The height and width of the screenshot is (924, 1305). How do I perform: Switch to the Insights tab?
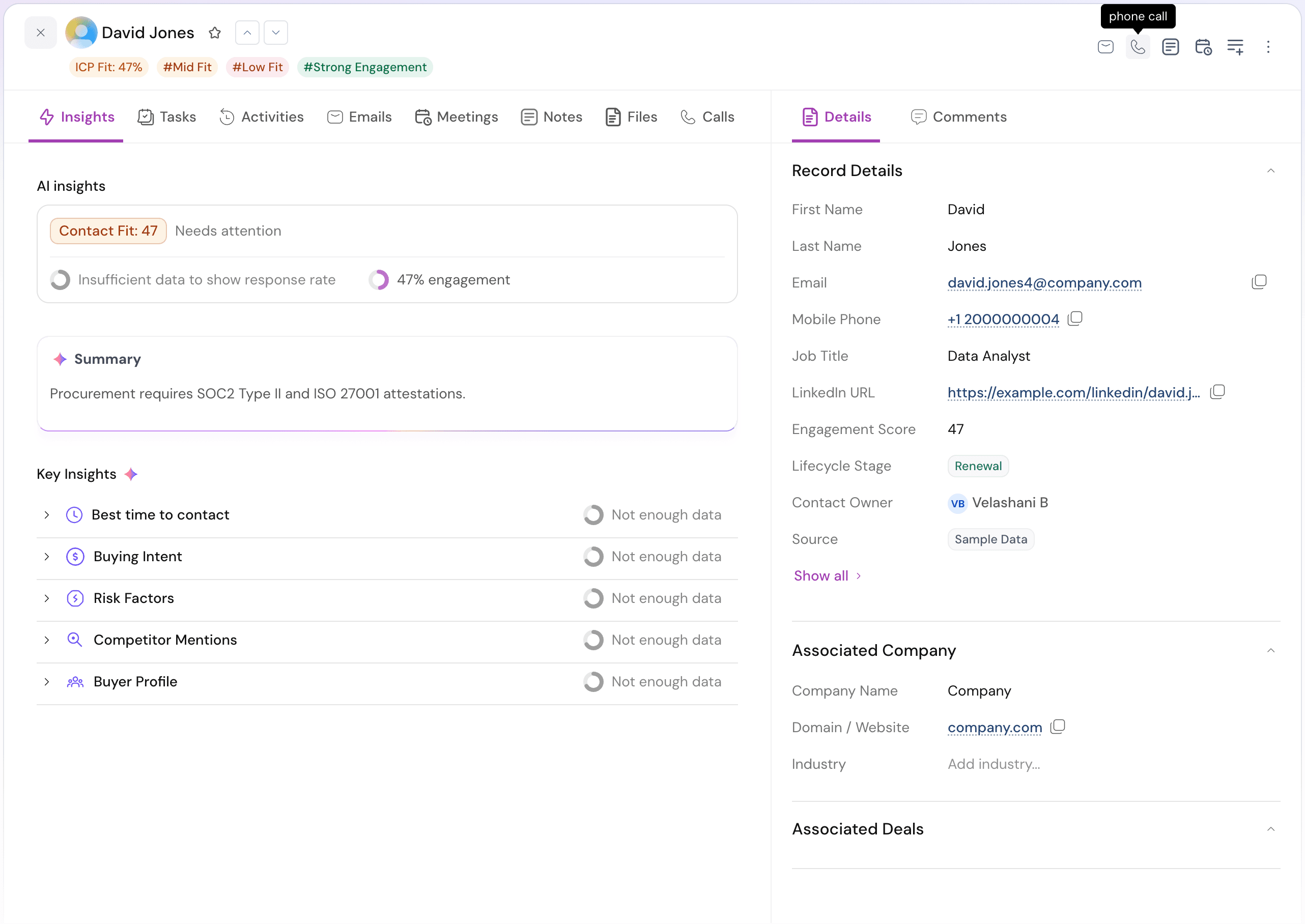coord(76,117)
